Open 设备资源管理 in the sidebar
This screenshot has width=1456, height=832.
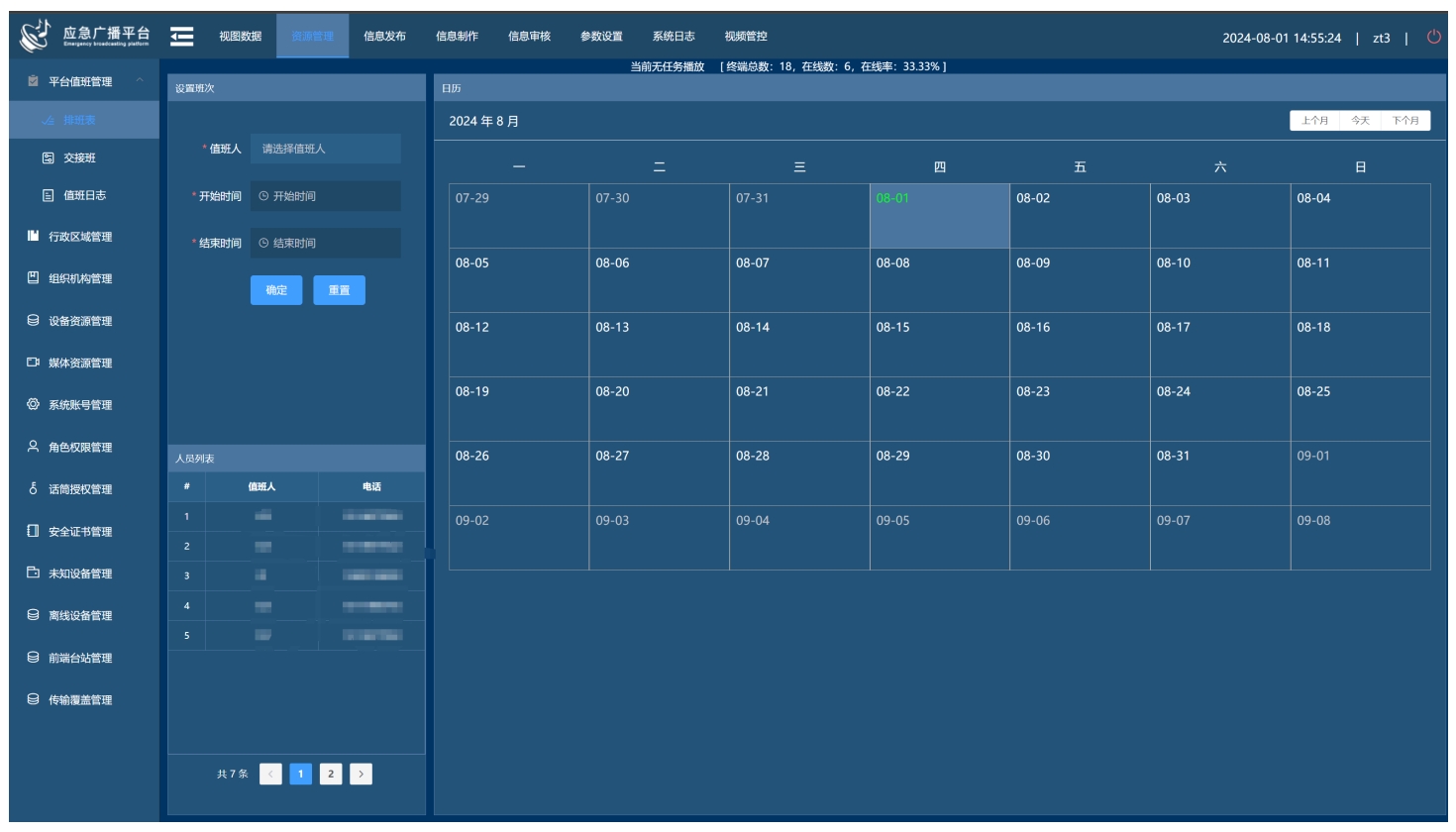pyautogui.click(x=79, y=321)
